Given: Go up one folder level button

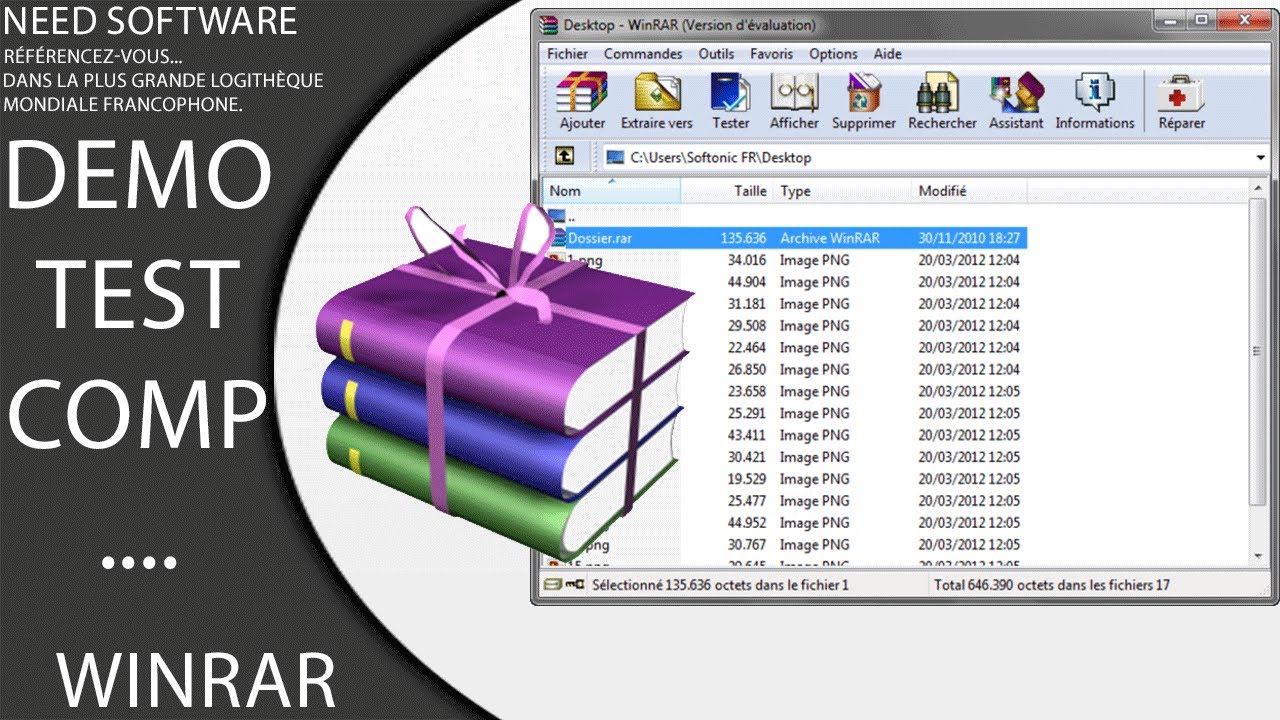Looking at the screenshot, I should tap(564, 157).
